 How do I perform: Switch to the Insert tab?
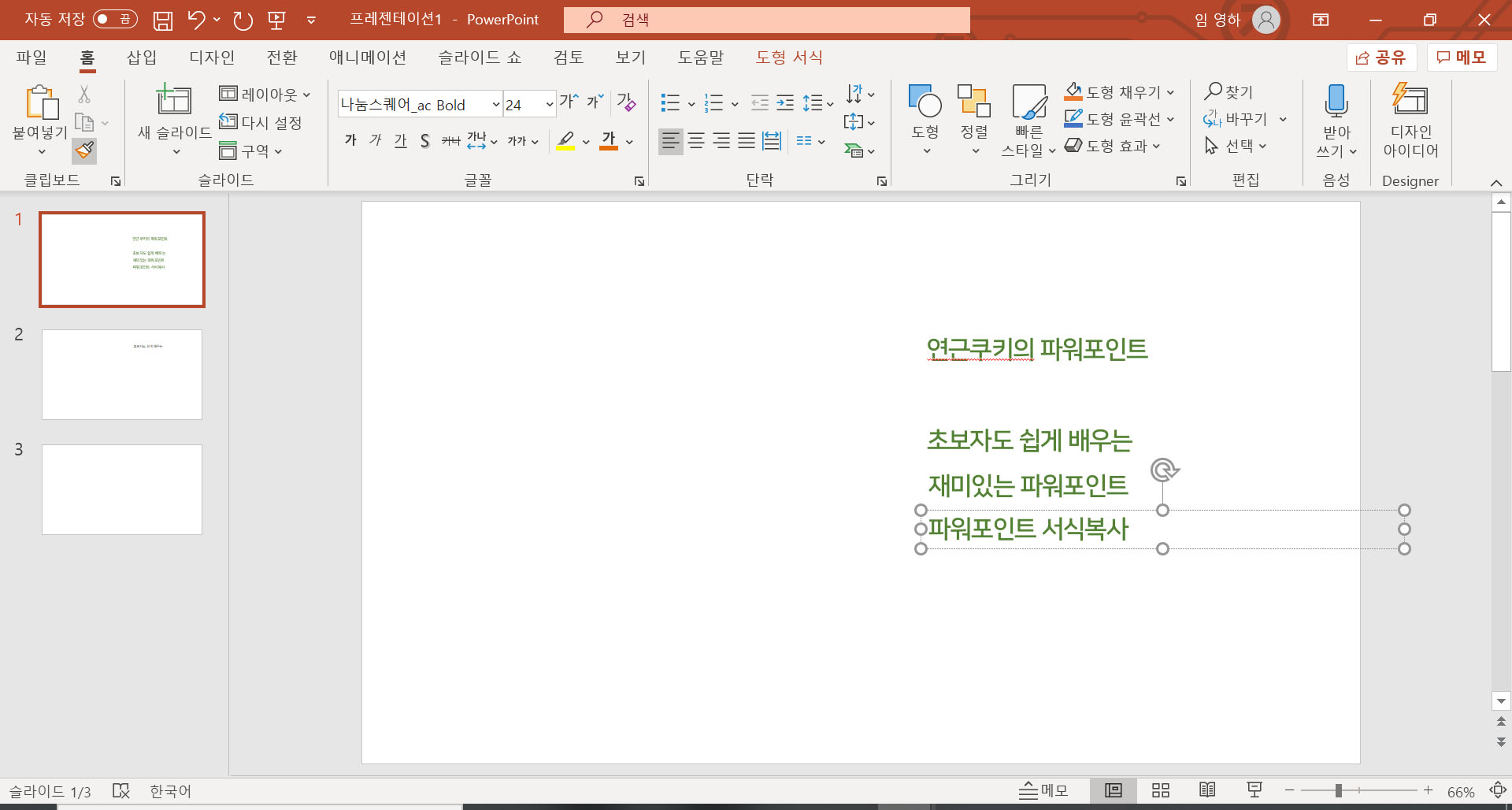coord(142,57)
